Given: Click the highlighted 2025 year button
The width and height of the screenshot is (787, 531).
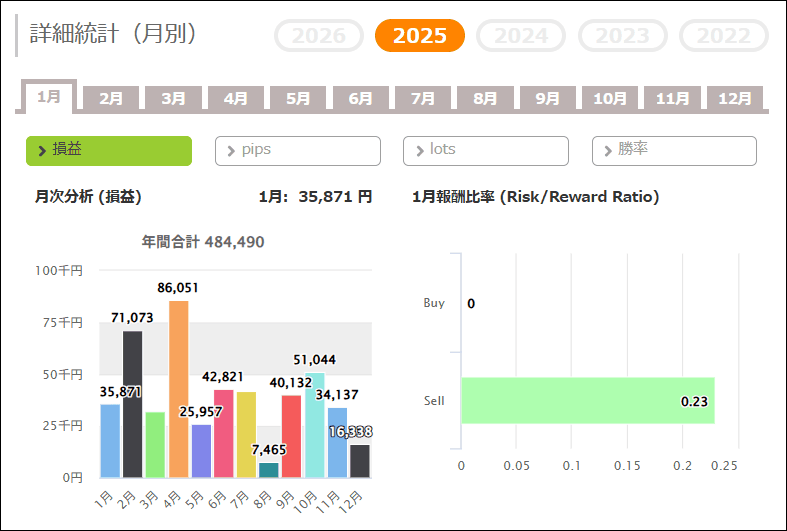Looking at the screenshot, I should click(x=420, y=36).
